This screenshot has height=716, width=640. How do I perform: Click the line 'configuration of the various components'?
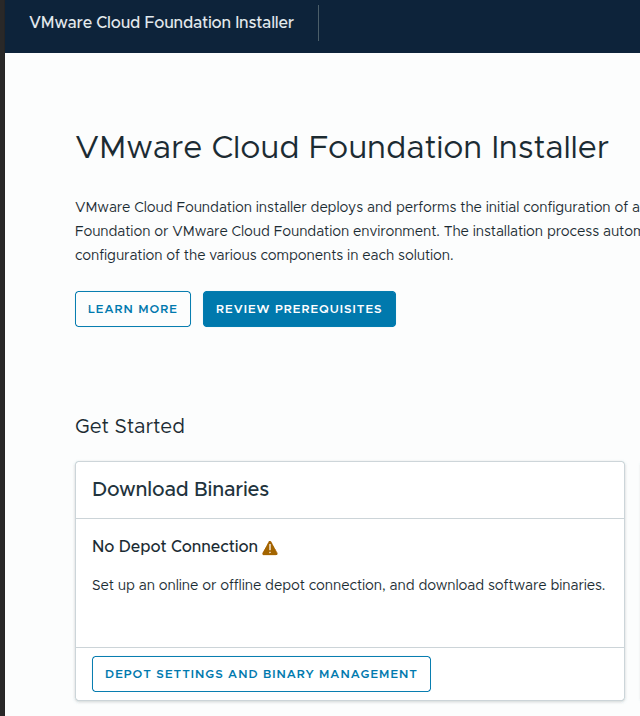[x=264, y=255]
